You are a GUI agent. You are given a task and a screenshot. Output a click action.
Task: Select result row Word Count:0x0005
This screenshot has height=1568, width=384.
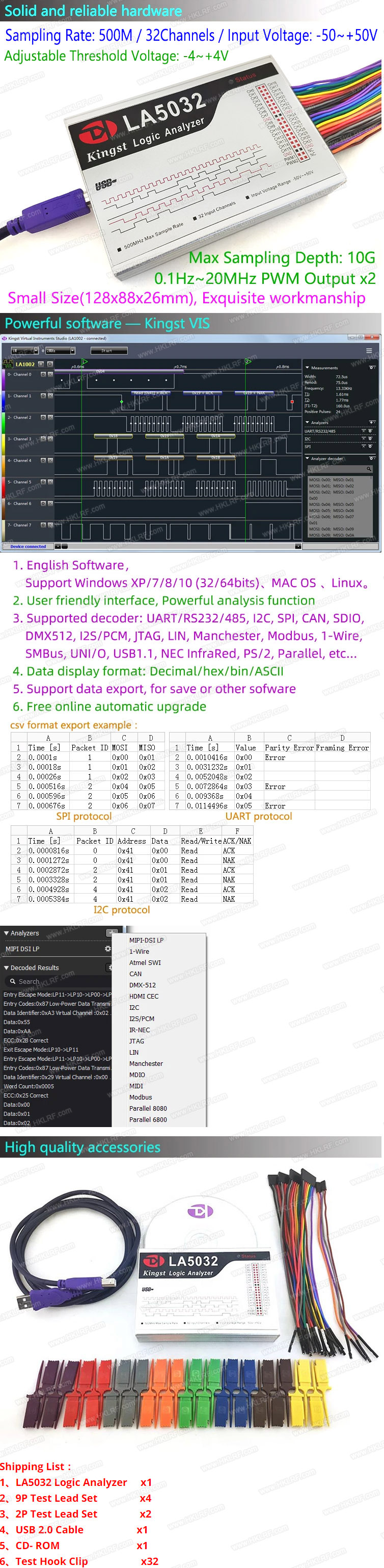click(29, 1086)
